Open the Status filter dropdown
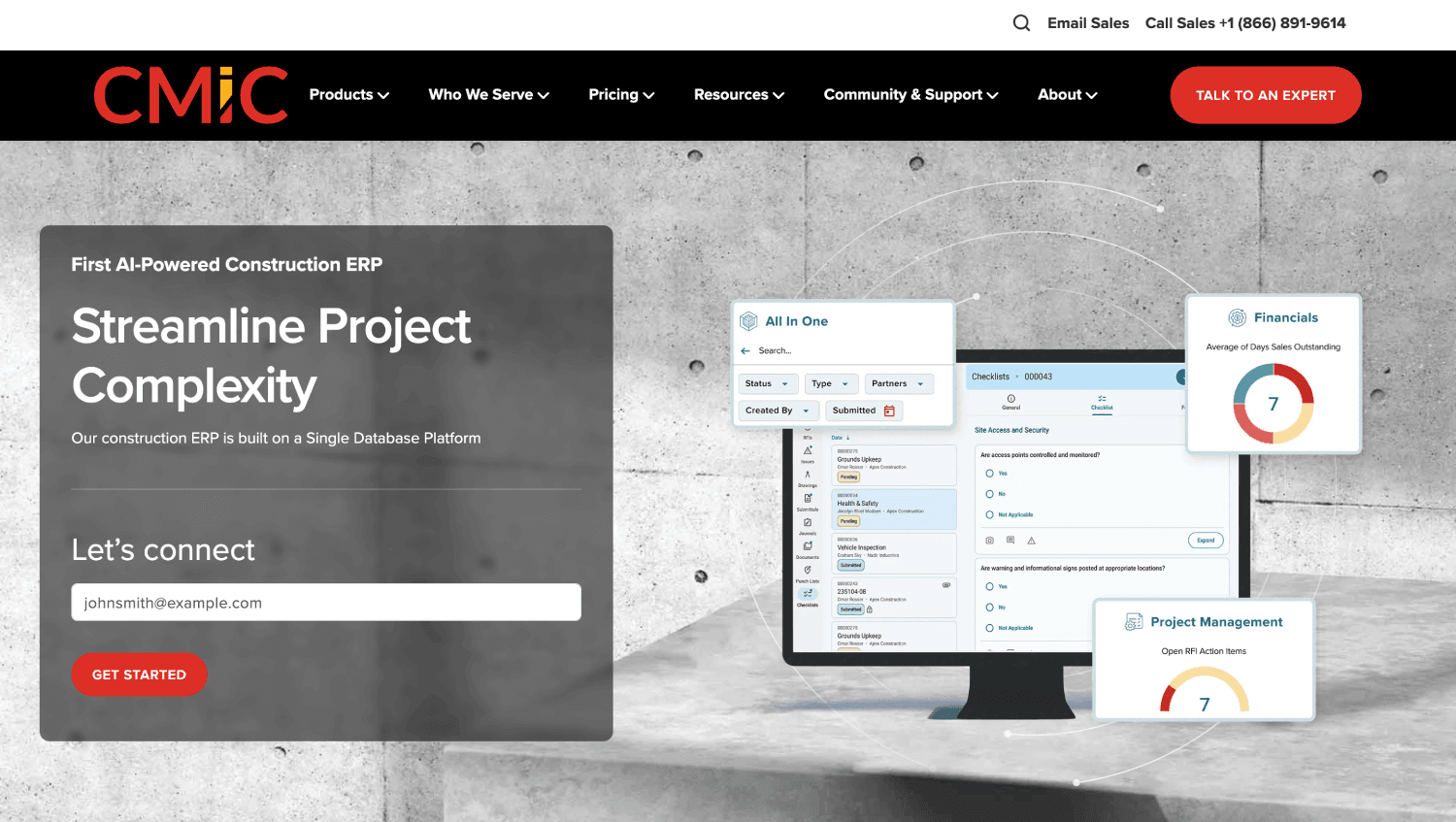Image resolution: width=1456 pixels, height=822 pixels. pyautogui.click(x=768, y=384)
